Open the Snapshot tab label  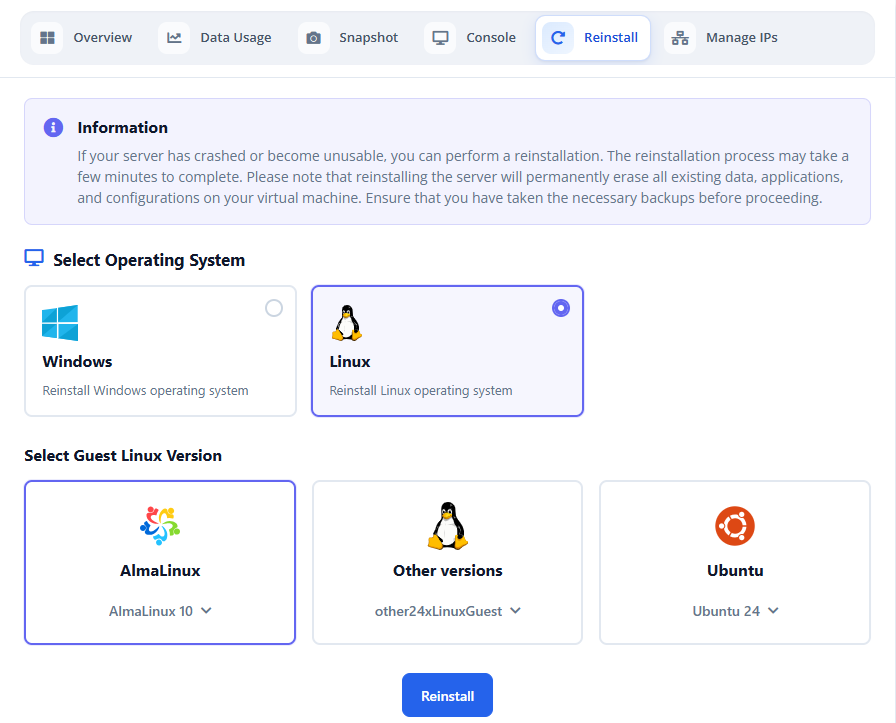(369, 38)
